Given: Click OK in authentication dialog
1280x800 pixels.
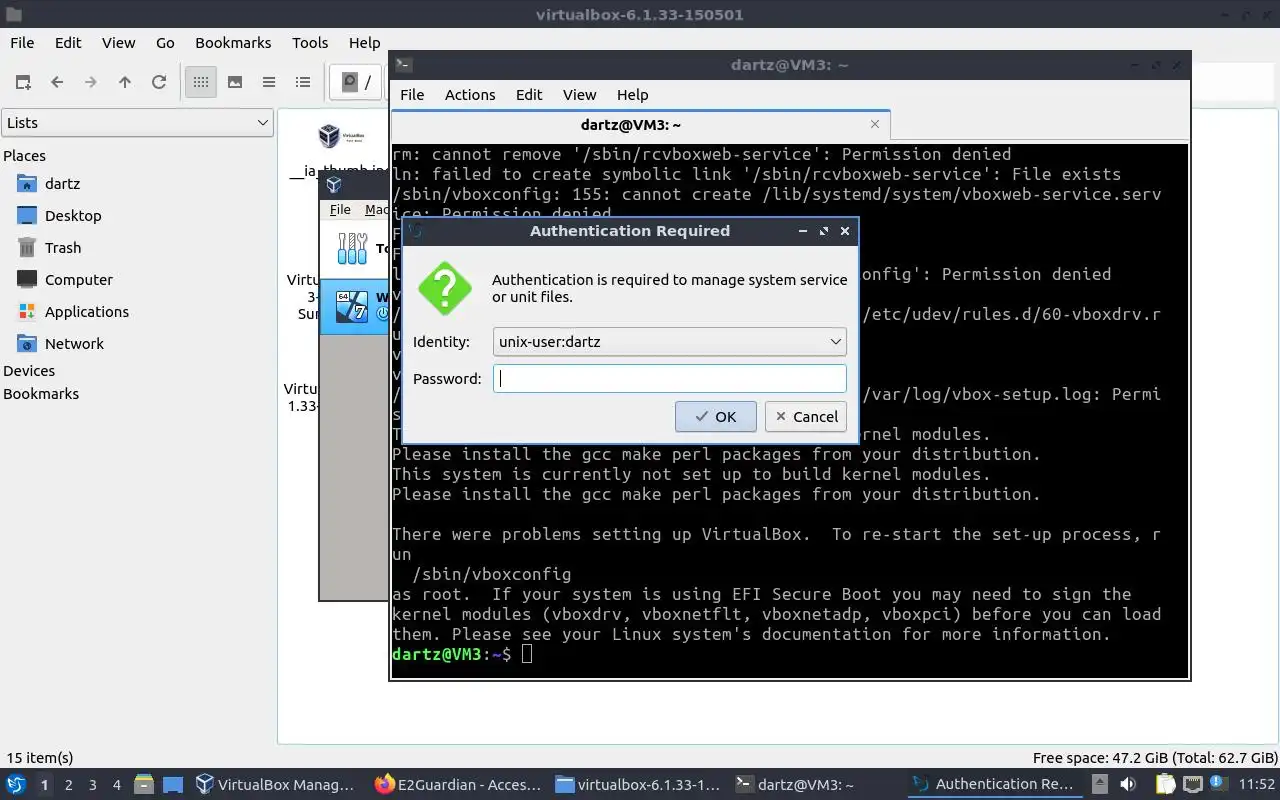Looking at the screenshot, I should (715, 417).
